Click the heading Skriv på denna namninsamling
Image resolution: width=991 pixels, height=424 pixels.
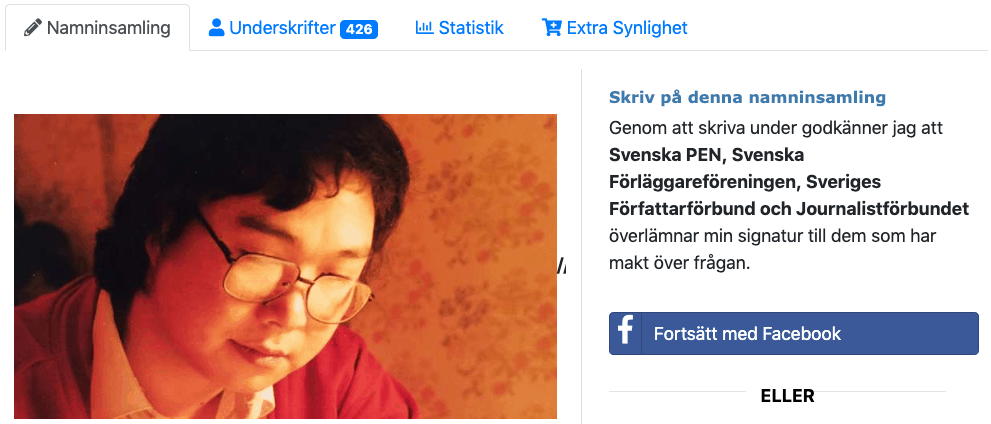coord(747,97)
